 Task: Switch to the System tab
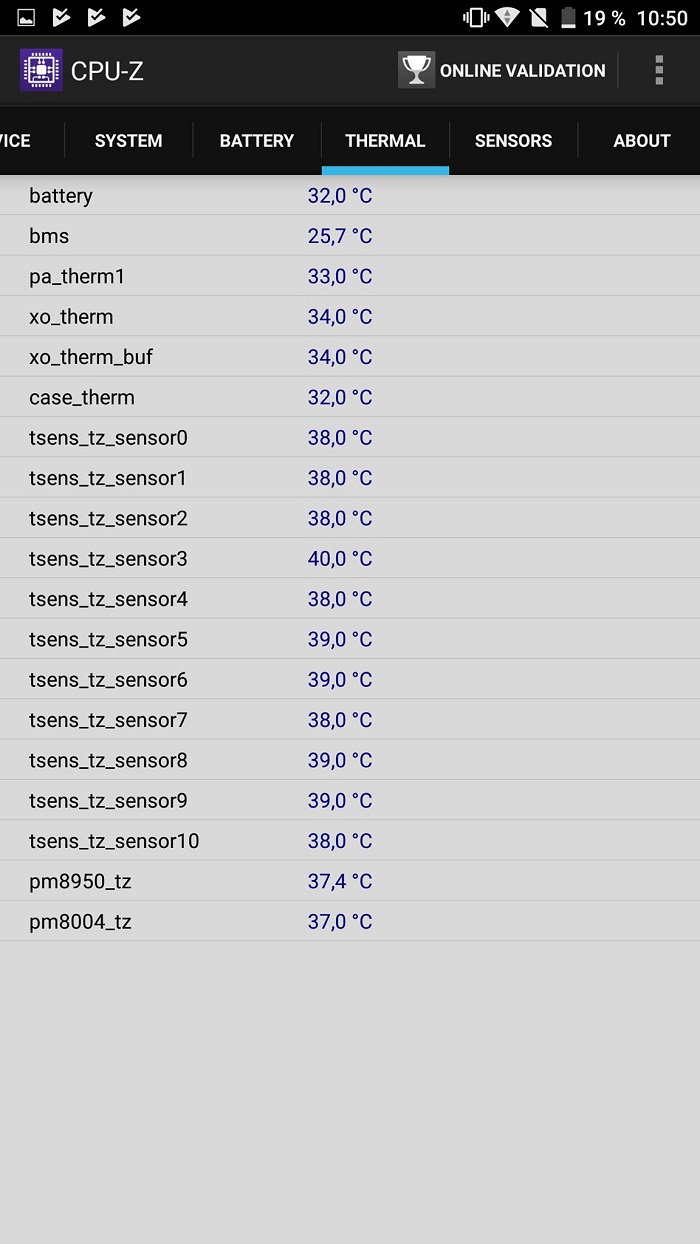click(128, 141)
